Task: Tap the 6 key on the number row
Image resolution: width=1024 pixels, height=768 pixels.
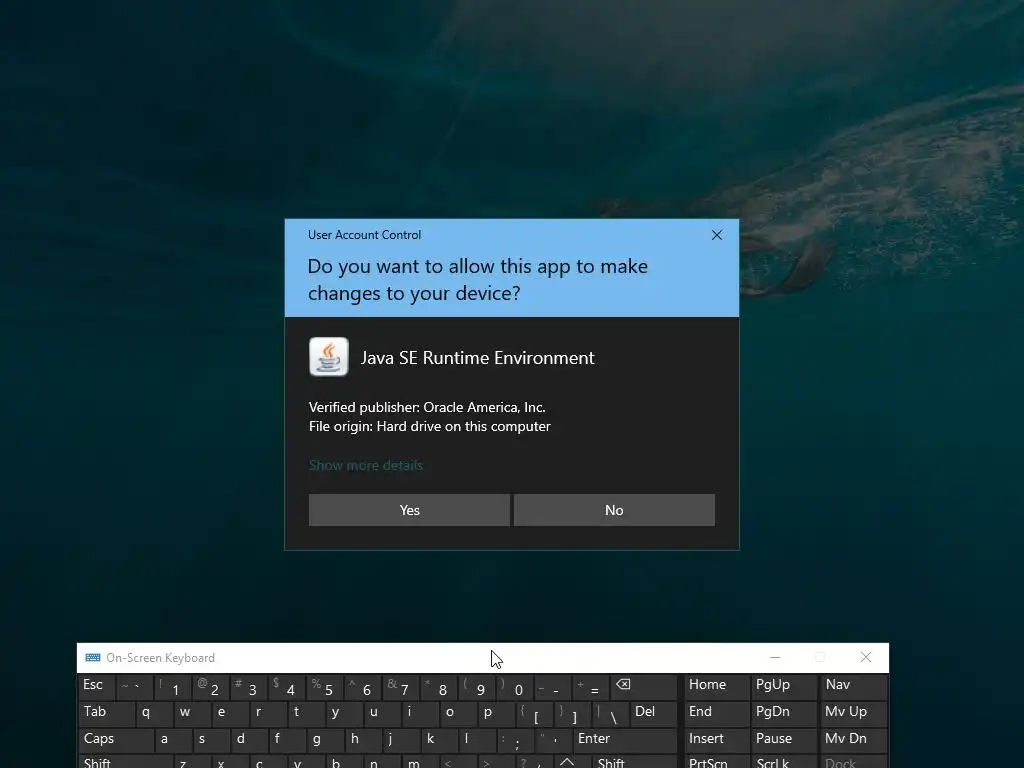Action: [363, 686]
